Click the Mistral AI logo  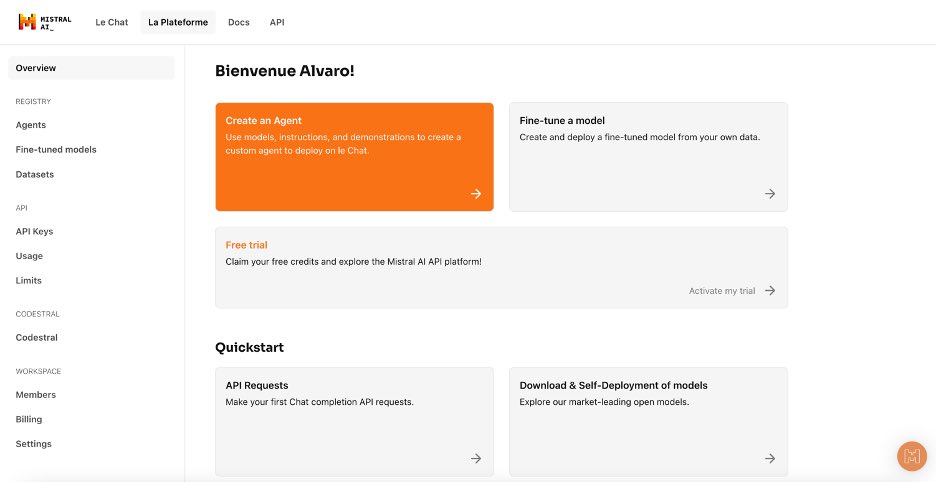(45, 22)
